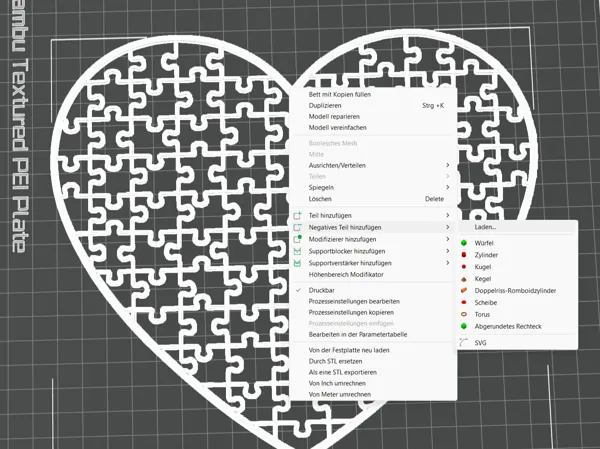
Task: Expand the Supportverstärker hinzufügen submenu arrow
Action: 448,263
